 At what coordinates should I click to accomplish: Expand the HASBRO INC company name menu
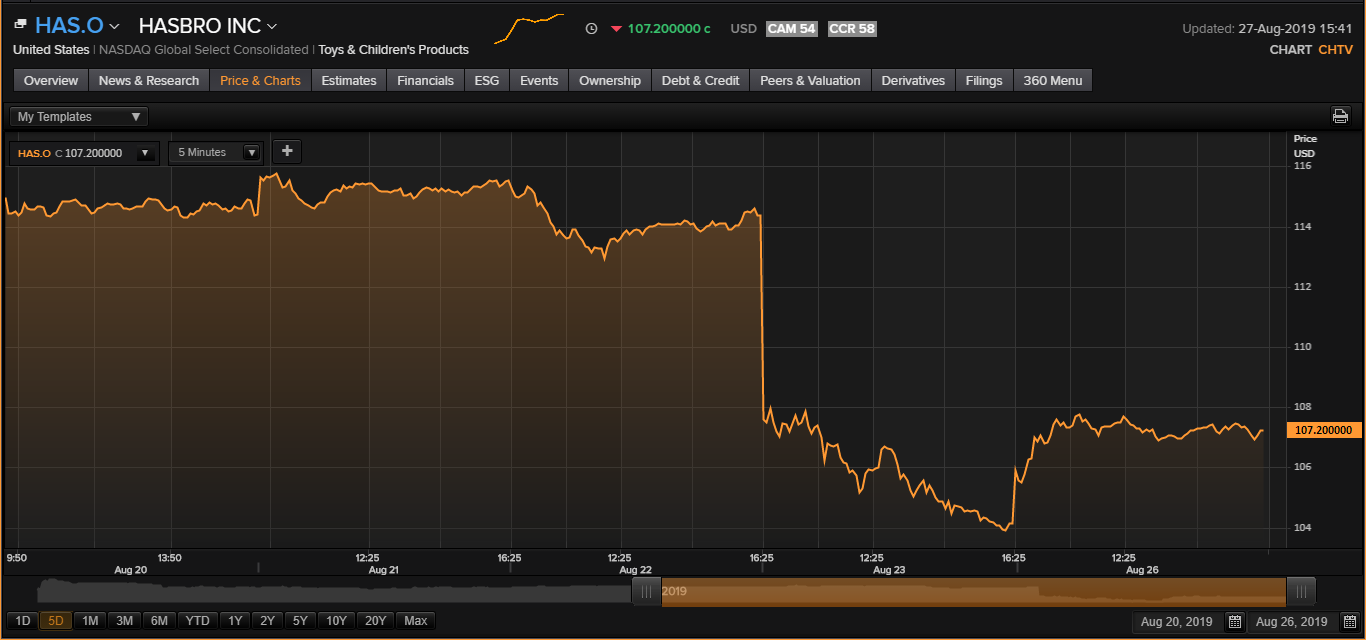(272, 26)
